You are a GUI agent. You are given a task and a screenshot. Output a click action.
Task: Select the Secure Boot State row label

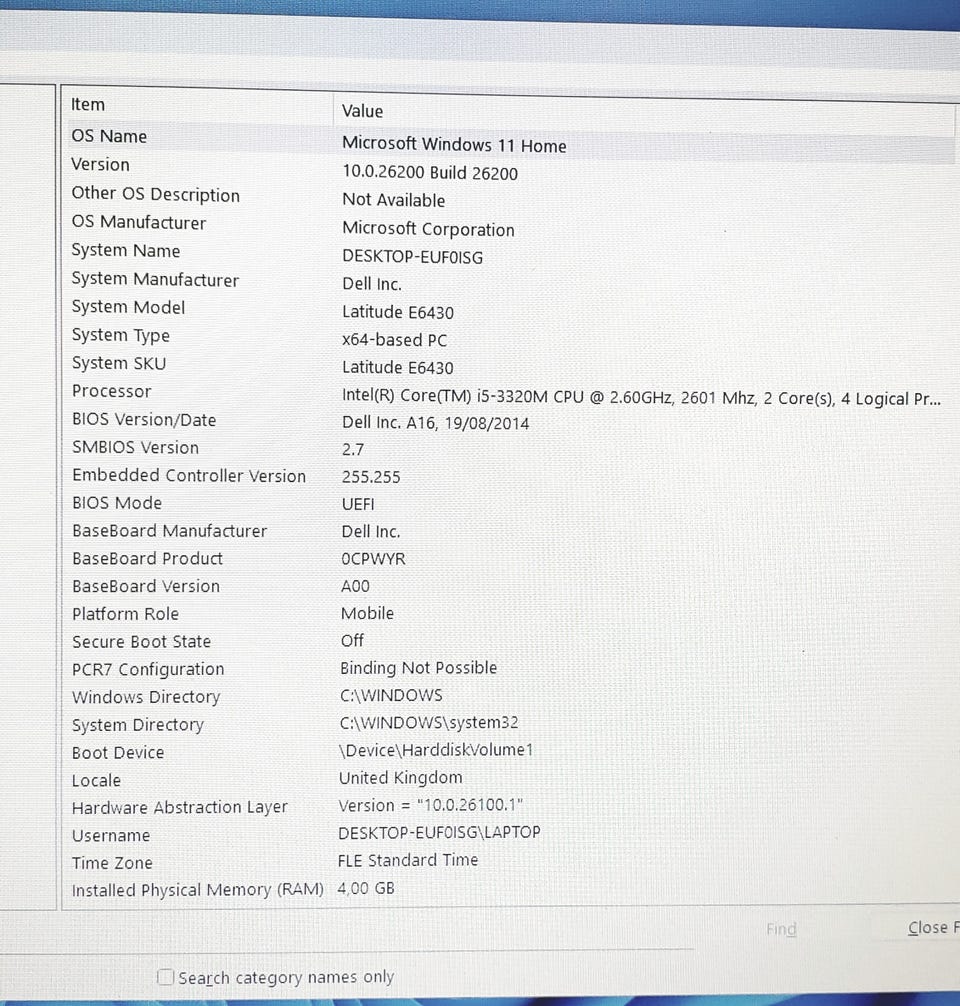coord(142,642)
